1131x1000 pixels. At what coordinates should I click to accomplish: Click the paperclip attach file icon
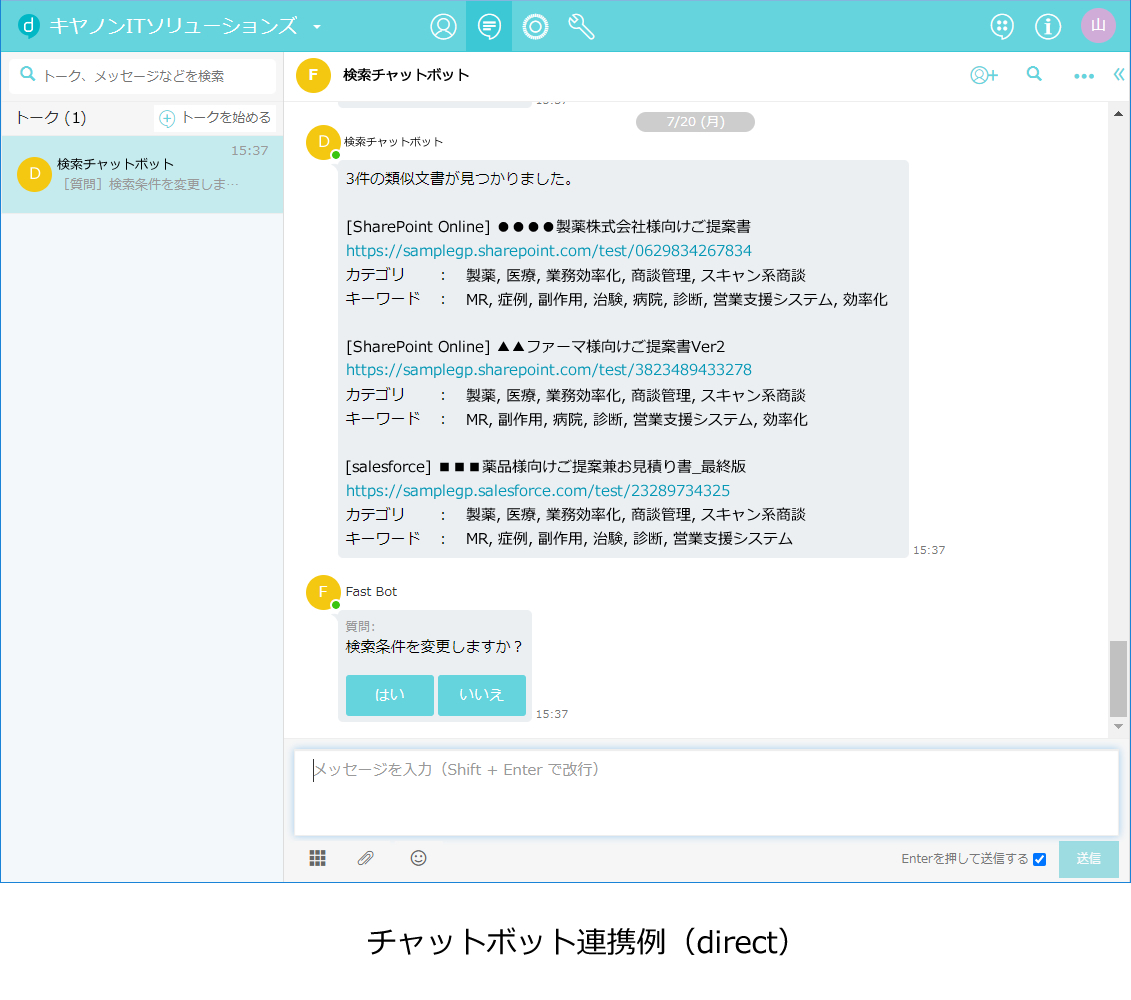pyautogui.click(x=366, y=858)
